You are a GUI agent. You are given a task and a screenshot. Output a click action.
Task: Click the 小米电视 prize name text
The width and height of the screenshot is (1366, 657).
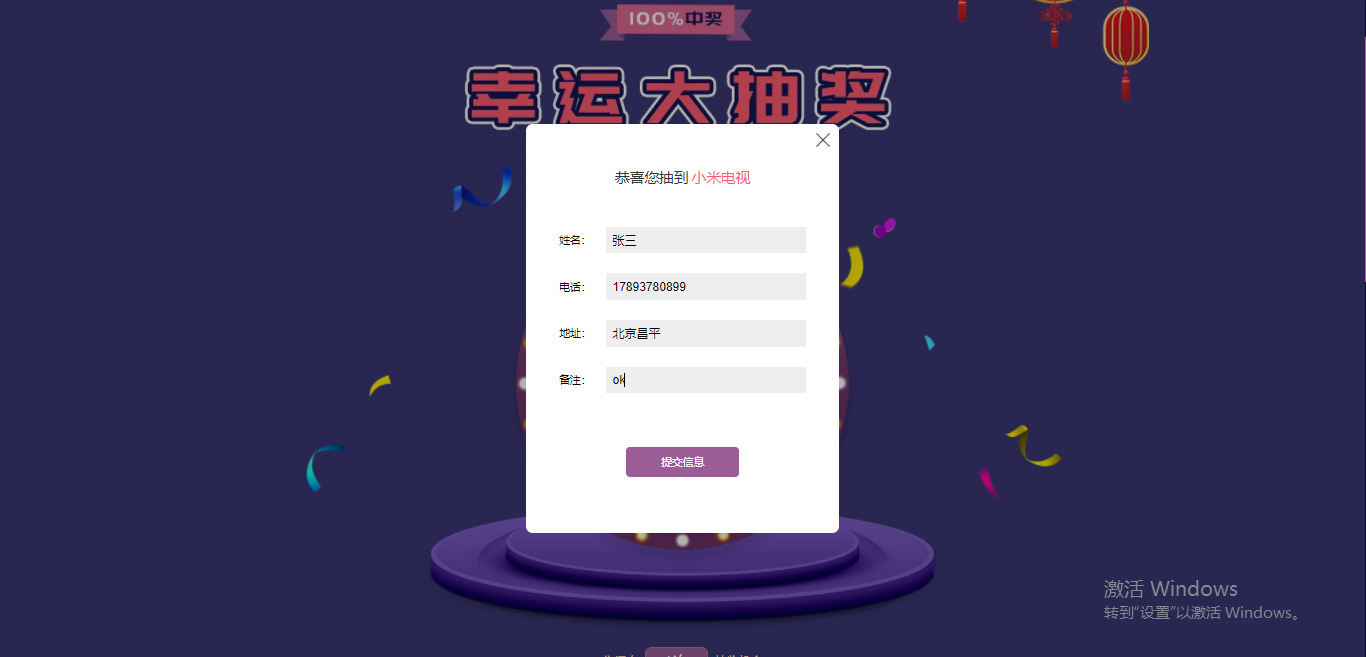721,178
